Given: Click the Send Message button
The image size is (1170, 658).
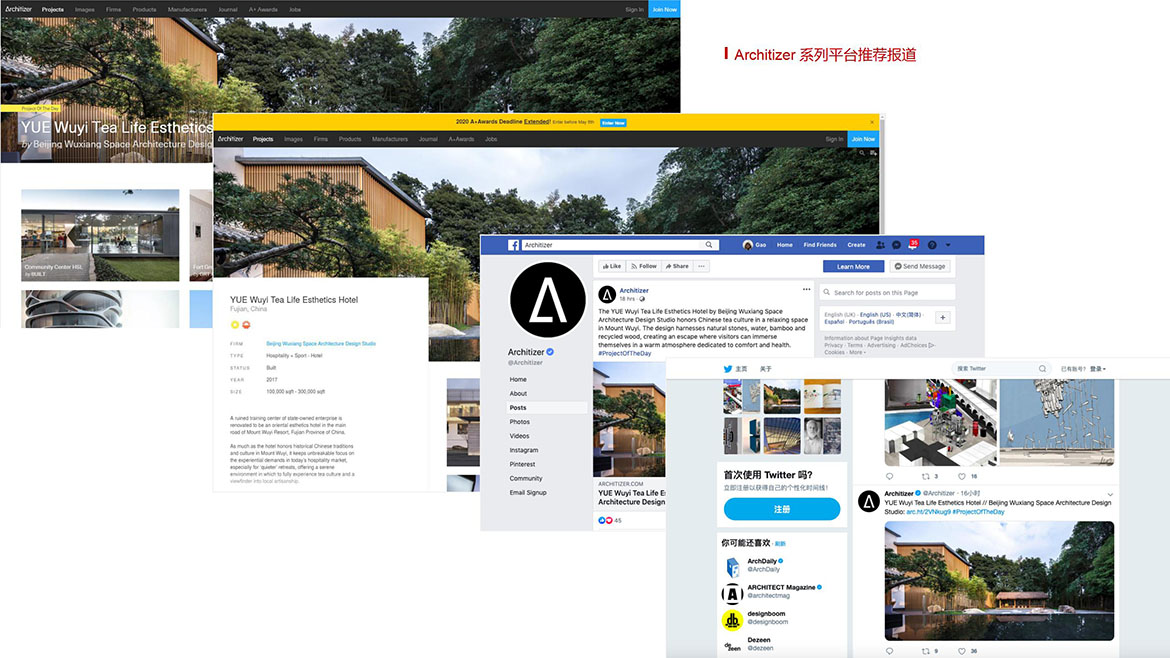Looking at the screenshot, I should [x=920, y=266].
